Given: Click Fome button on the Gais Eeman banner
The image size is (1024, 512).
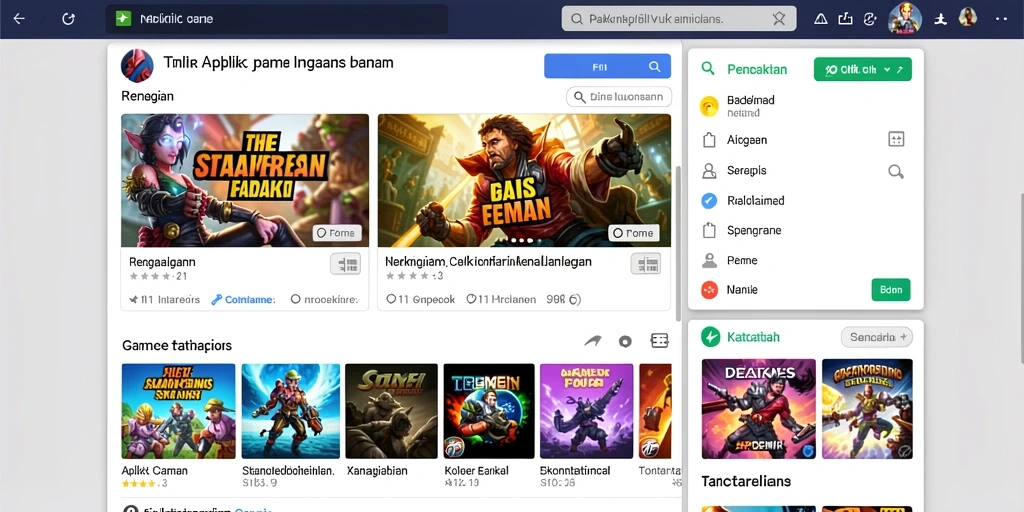Looking at the screenshot, I should 633,232.
